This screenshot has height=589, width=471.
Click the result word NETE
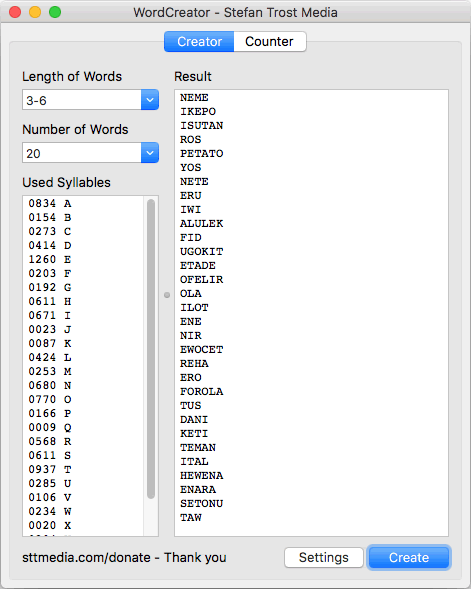click(x=194, y=182)
